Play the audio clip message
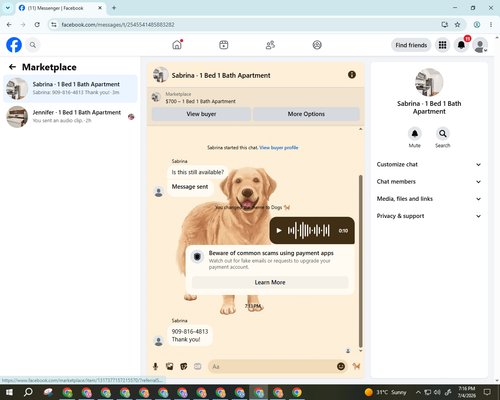This screenshot has width=500, height=400. coord(279,230)
